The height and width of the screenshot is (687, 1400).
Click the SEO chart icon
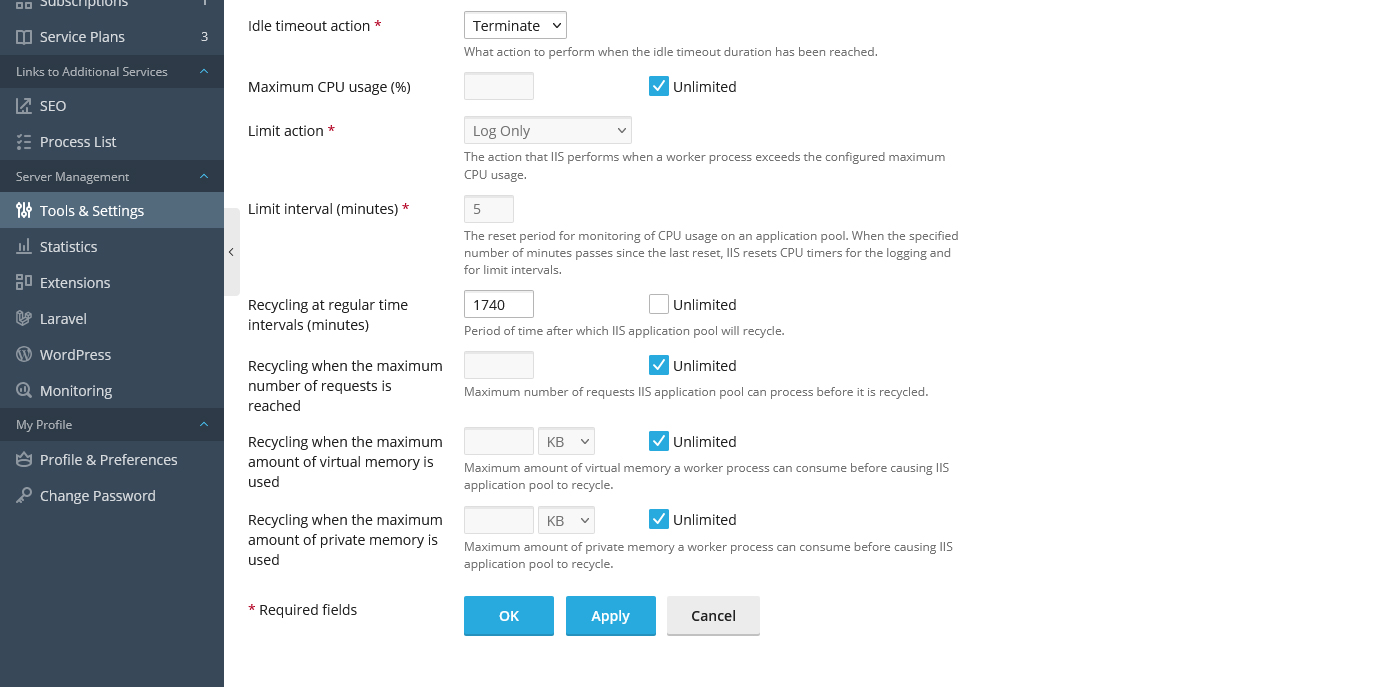[24, 106]
